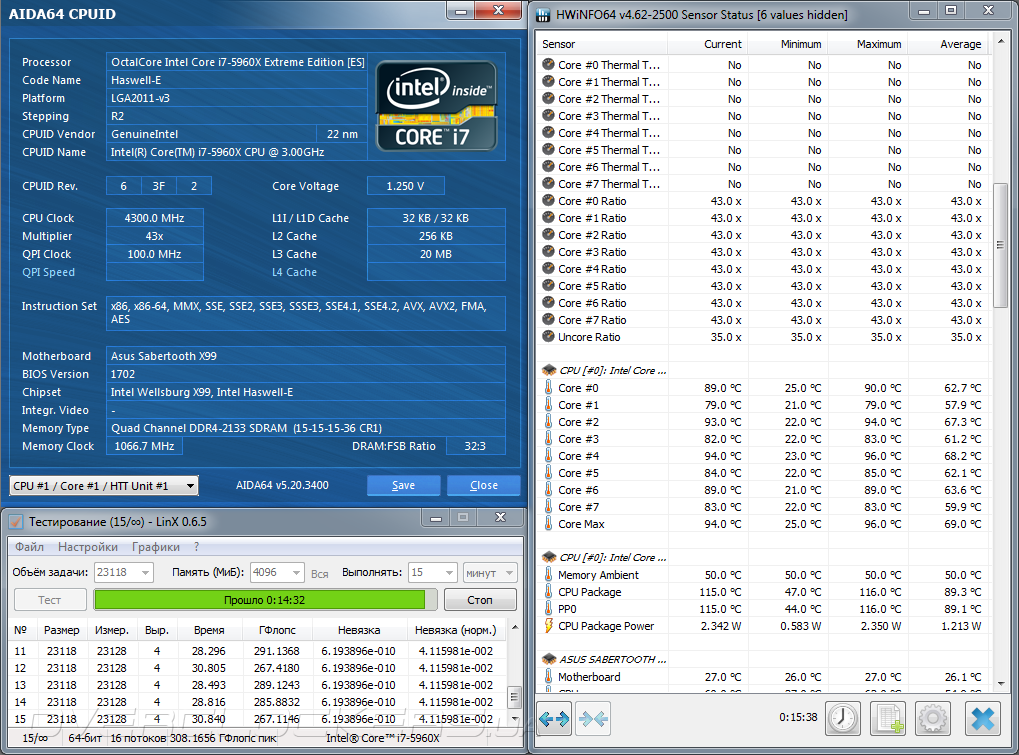Click the PP0 thermometer icon
Screen dimensions: 1019x755
(548, 609)
